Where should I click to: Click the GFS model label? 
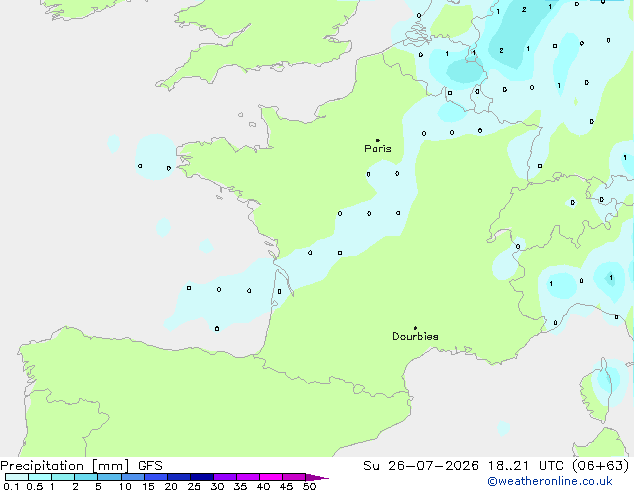[150, 466]
